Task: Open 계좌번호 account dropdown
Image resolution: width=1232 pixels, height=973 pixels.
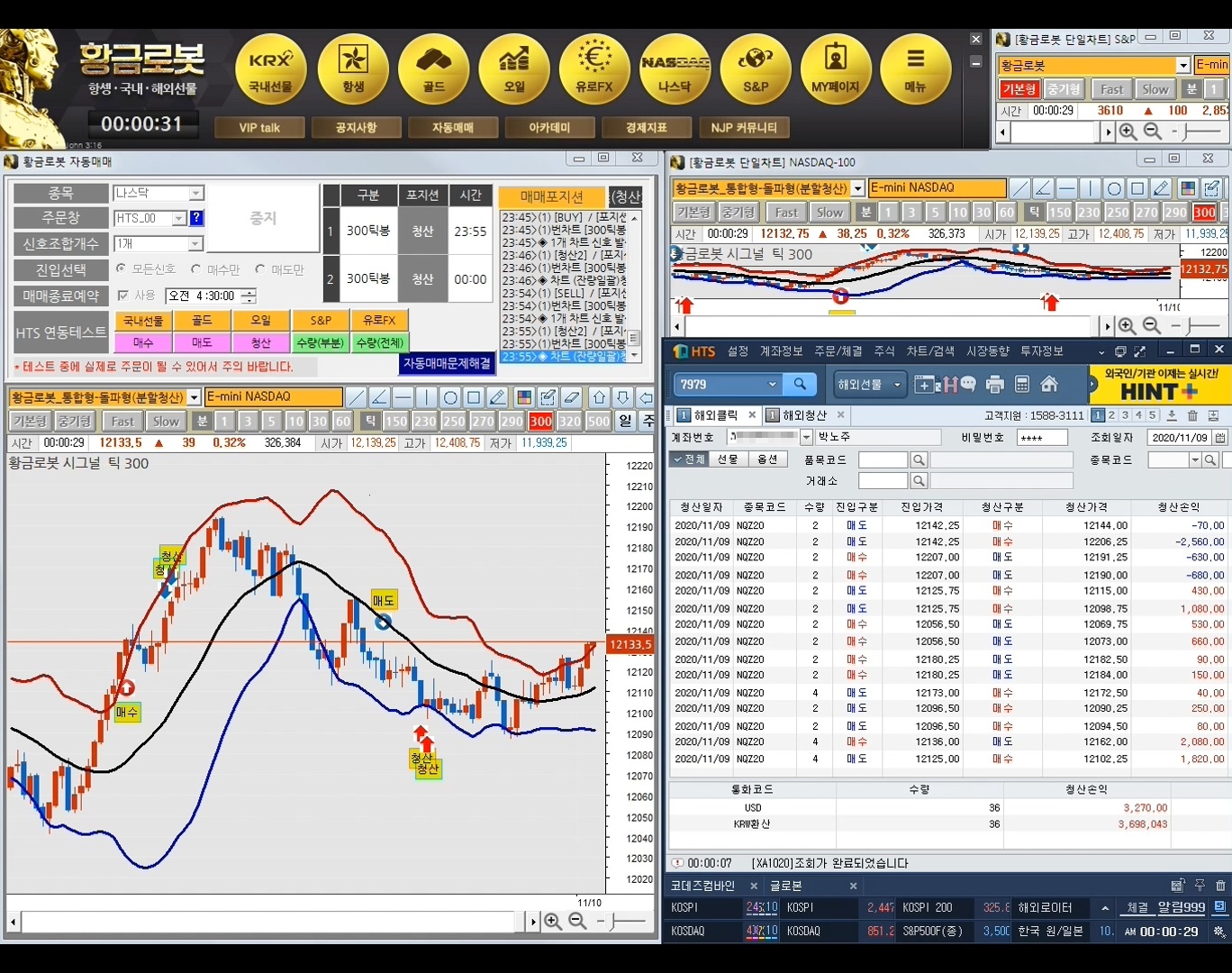Action: [x=806, y=437]
